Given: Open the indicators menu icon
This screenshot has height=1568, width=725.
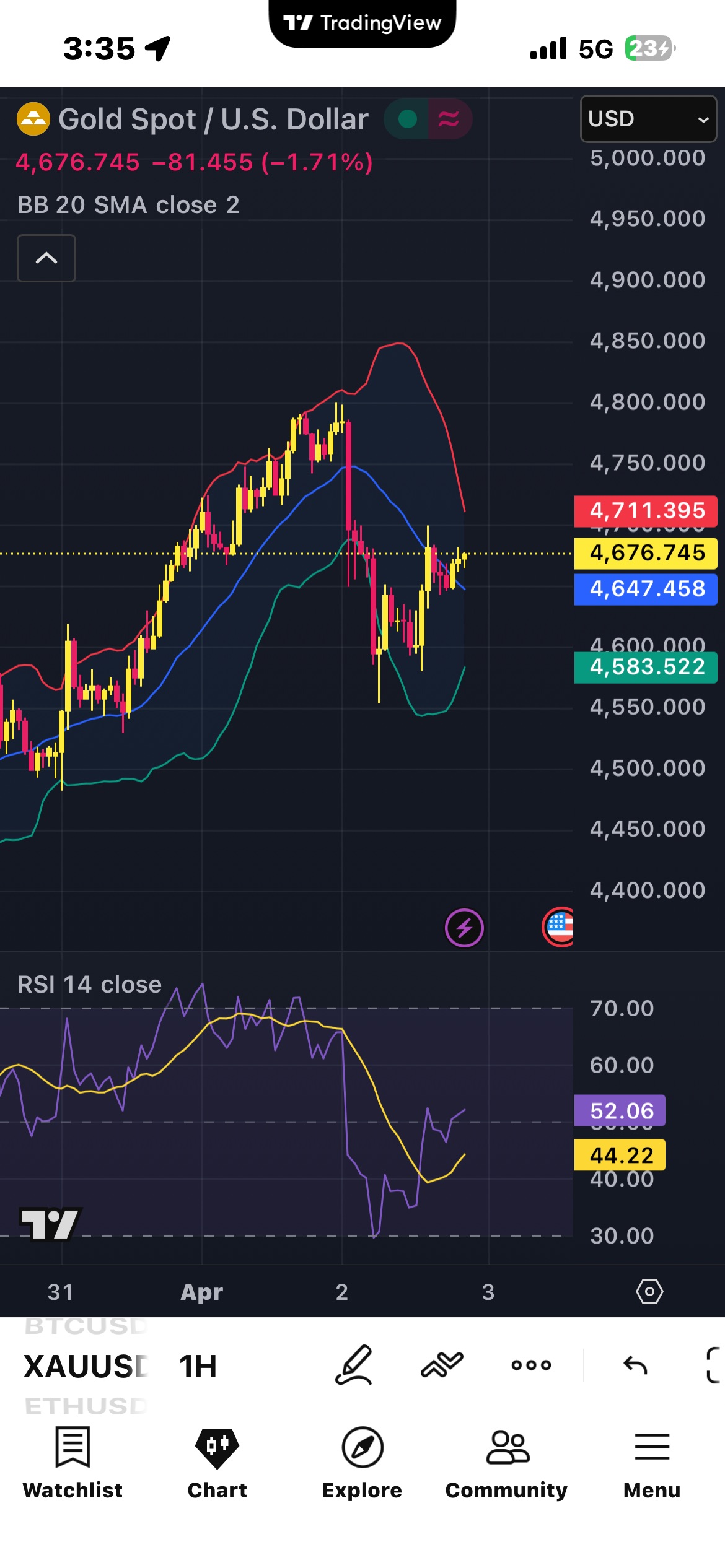Looking at the screenshot, I should coord(442,1365).
